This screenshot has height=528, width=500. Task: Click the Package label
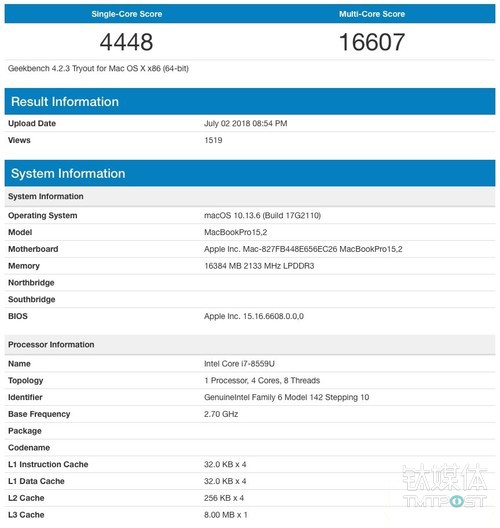pos(25,431)
